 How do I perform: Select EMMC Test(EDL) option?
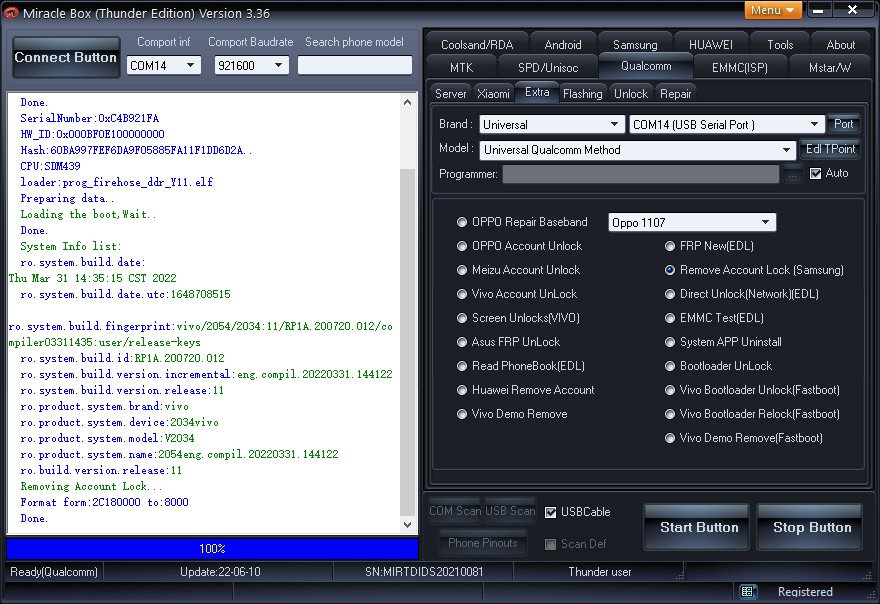tap(670, 318)
